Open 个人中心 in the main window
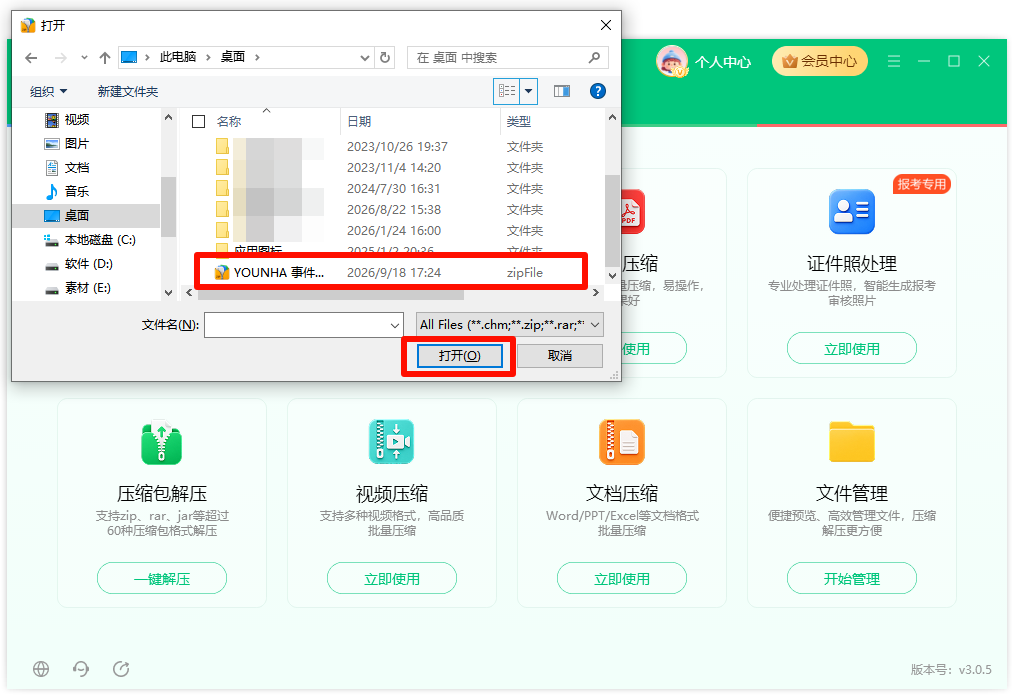The width and height of the screenshot is (1012, 695). 723,62
